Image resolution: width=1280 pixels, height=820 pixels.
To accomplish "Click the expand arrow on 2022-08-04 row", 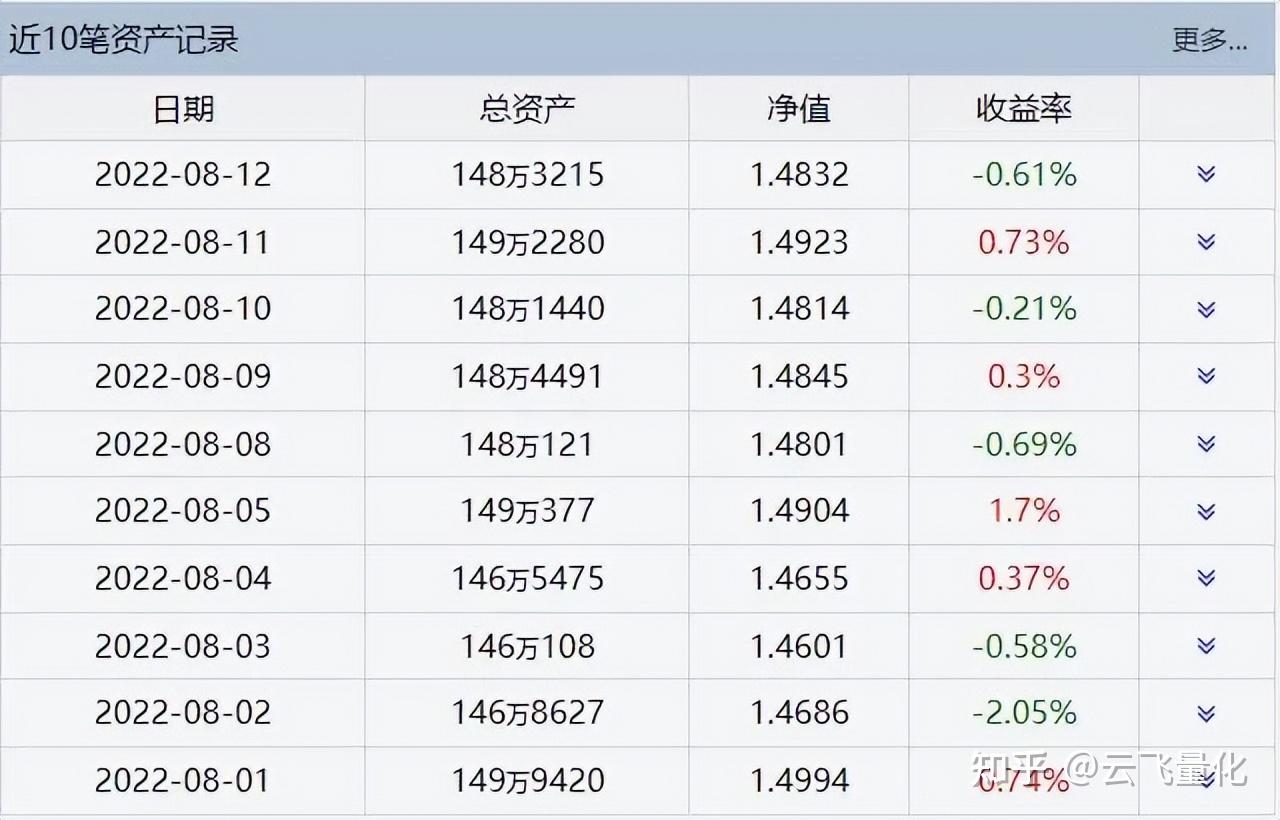I will click(x=1206, y=578).
